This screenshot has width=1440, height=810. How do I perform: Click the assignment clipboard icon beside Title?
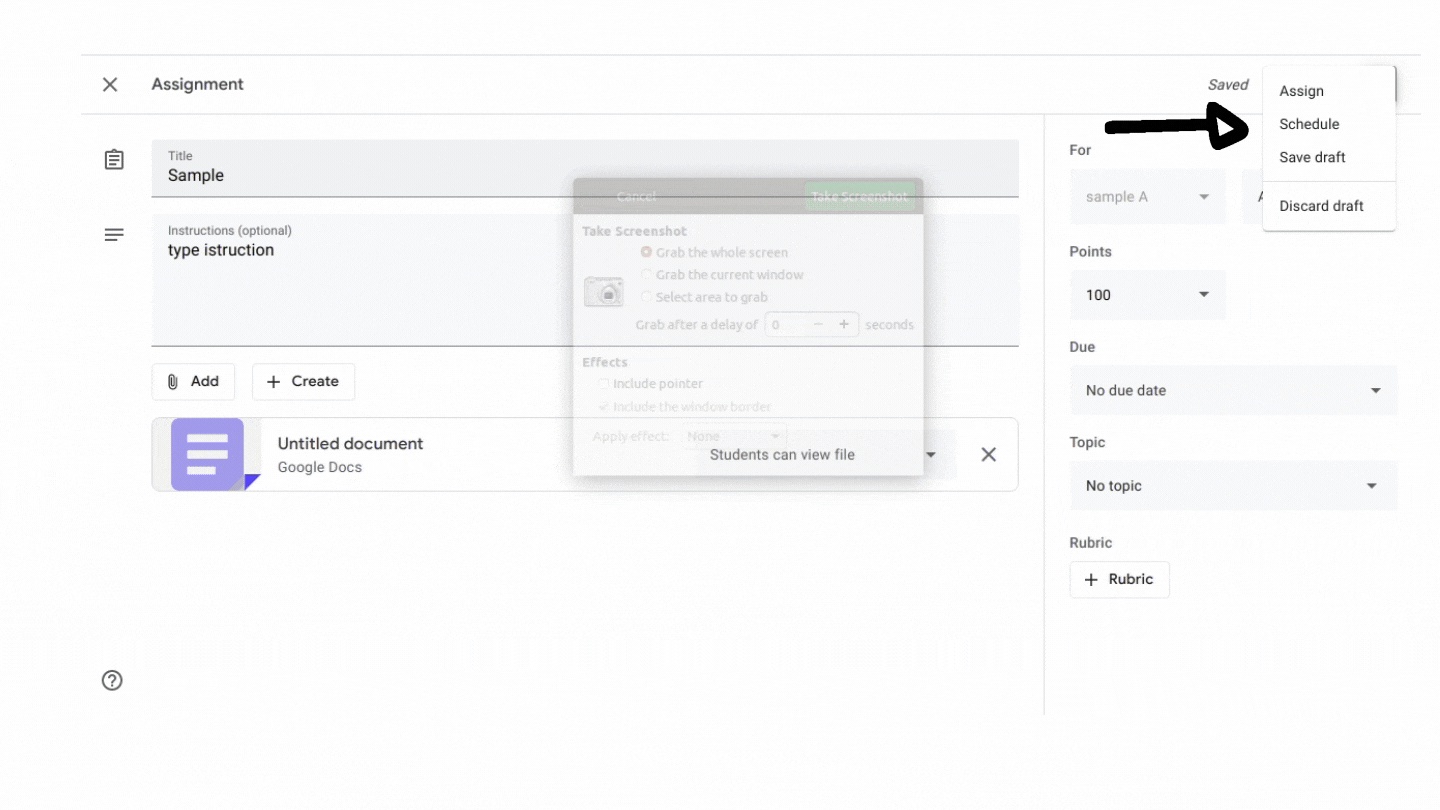click(x=114, y=160)
